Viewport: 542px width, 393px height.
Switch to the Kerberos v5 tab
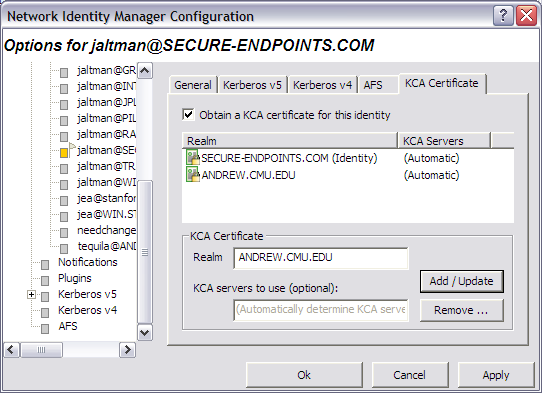pos(252,85)
